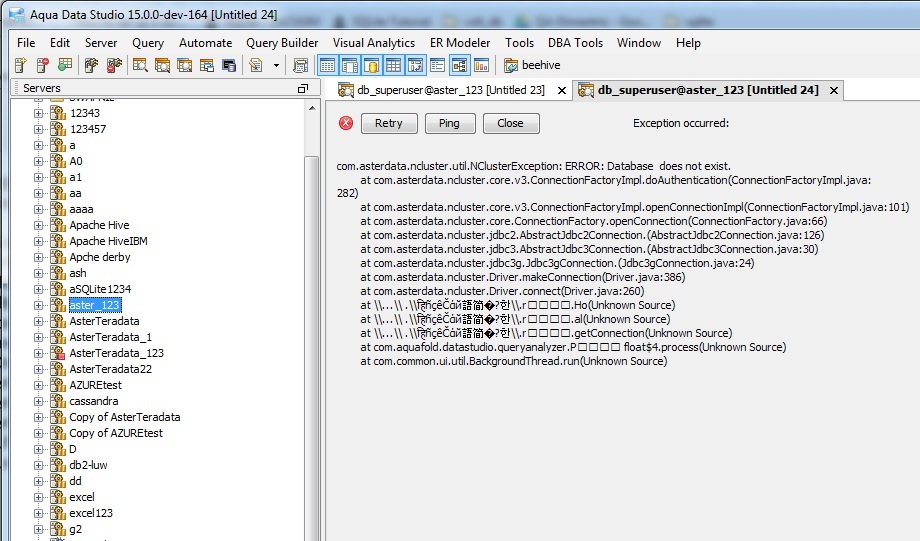Select the g2 server row
This screenshot has height=541, width=920.
pyautogui.click(x=75, y=529)
